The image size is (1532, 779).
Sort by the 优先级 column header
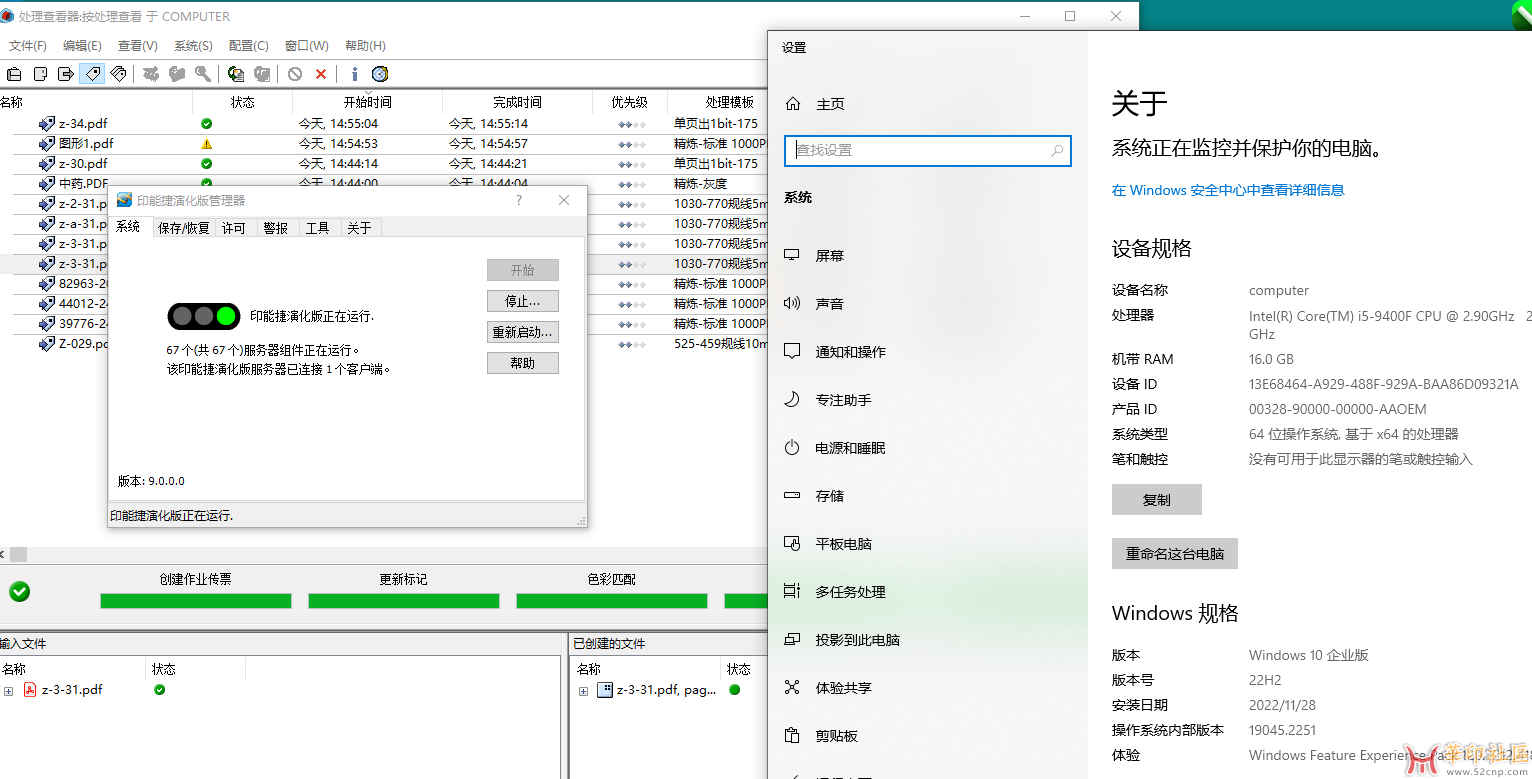click(x=630, y=102)
